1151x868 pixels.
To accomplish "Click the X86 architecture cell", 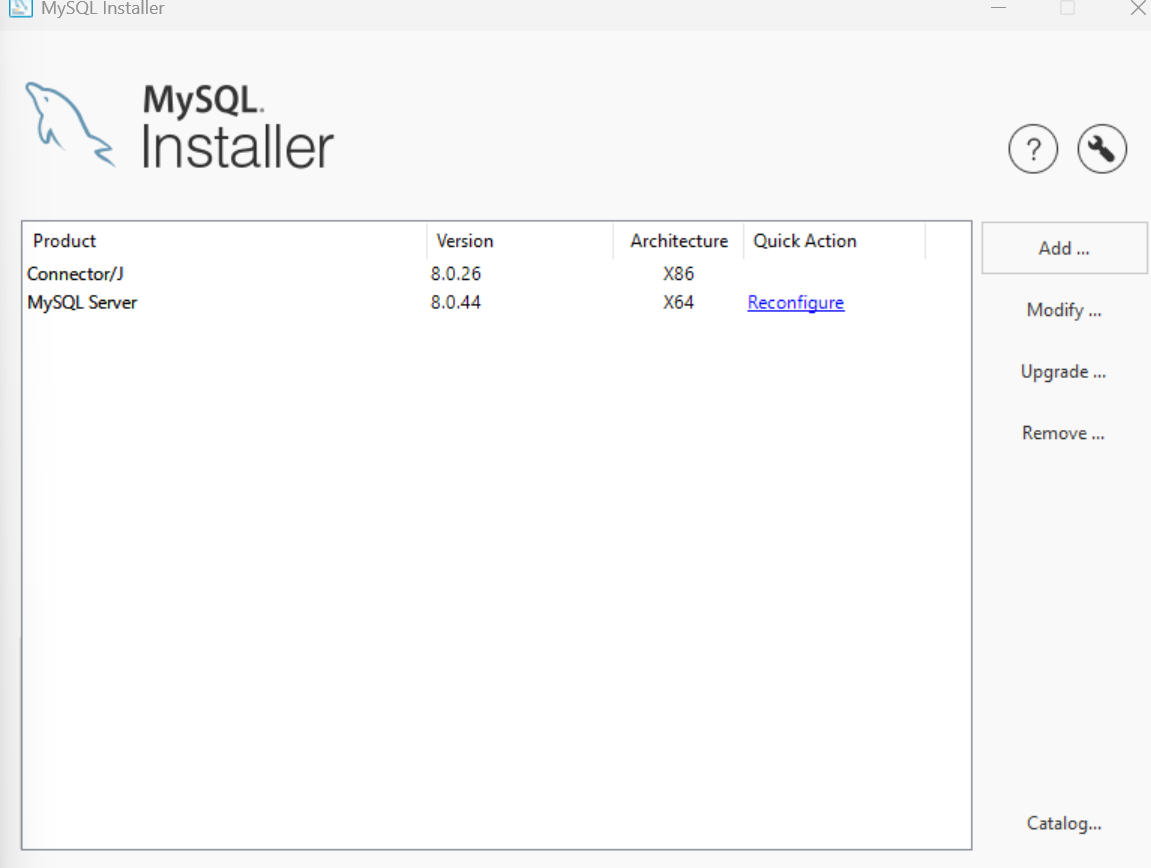I will pyautogui.click(x=678, y=274).
